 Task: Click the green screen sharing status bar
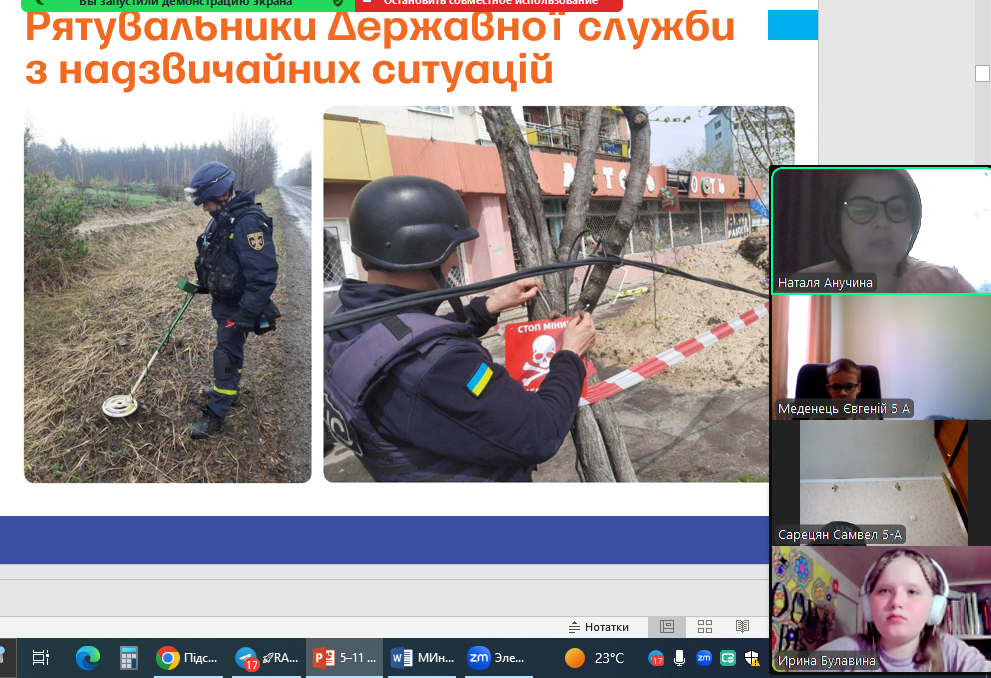click(188, 4)
